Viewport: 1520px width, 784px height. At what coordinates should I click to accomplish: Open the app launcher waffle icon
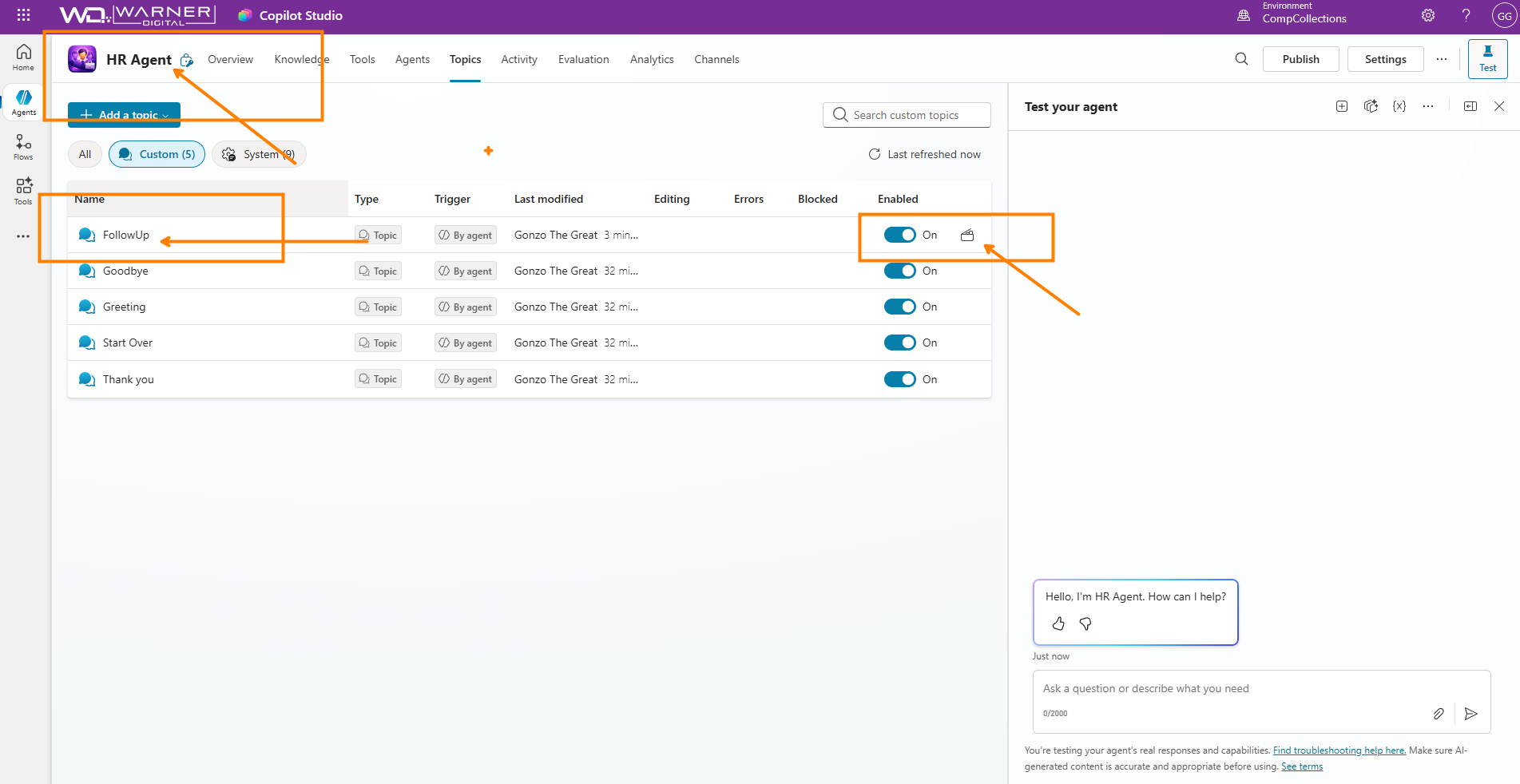[23, 15]
